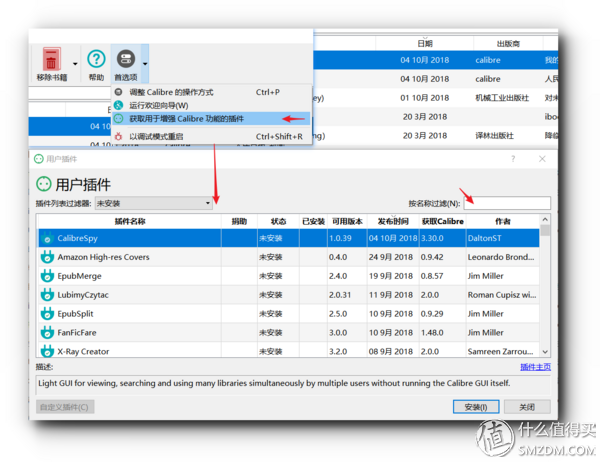600x462 pixels.
Task: Open the Remove Books dropdown arrow
Action: point(75,64)
